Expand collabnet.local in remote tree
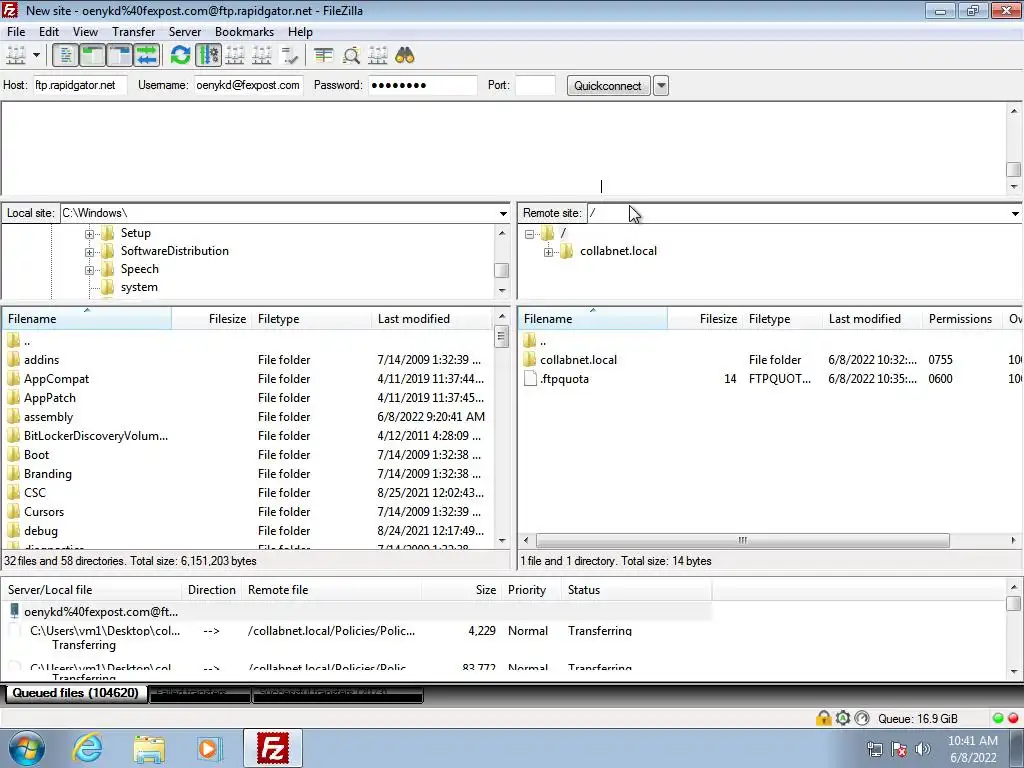Screen dimensions: 1024x768 click(549, 251)
